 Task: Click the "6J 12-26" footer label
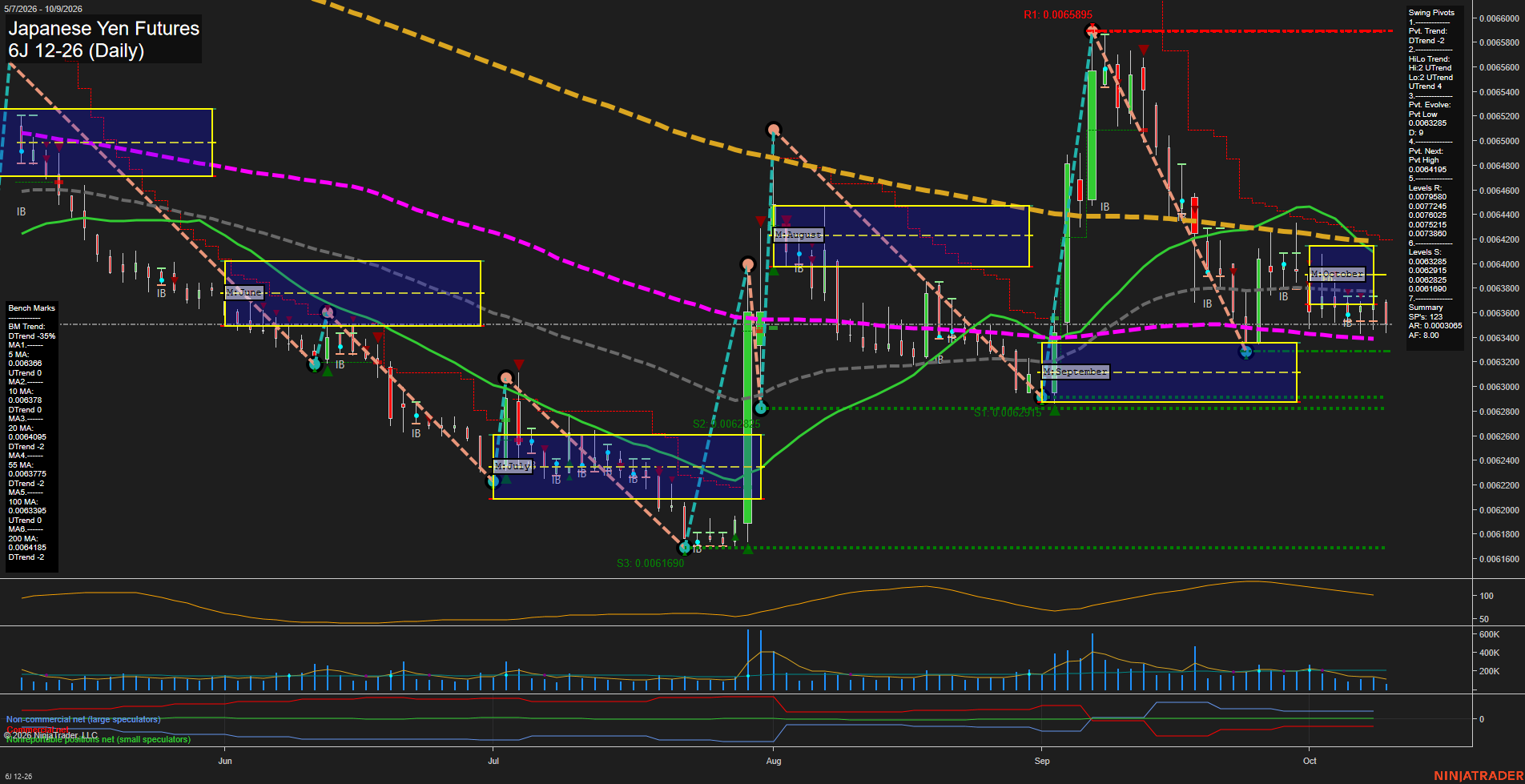(18, 777)
